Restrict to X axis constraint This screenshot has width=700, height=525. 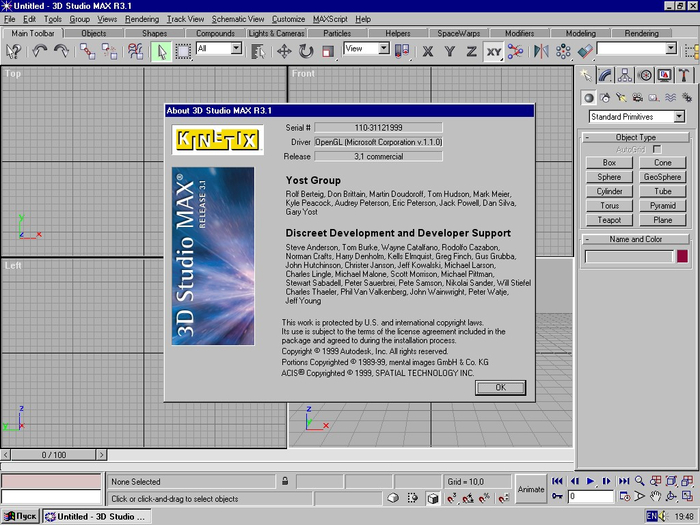point(428,50)
